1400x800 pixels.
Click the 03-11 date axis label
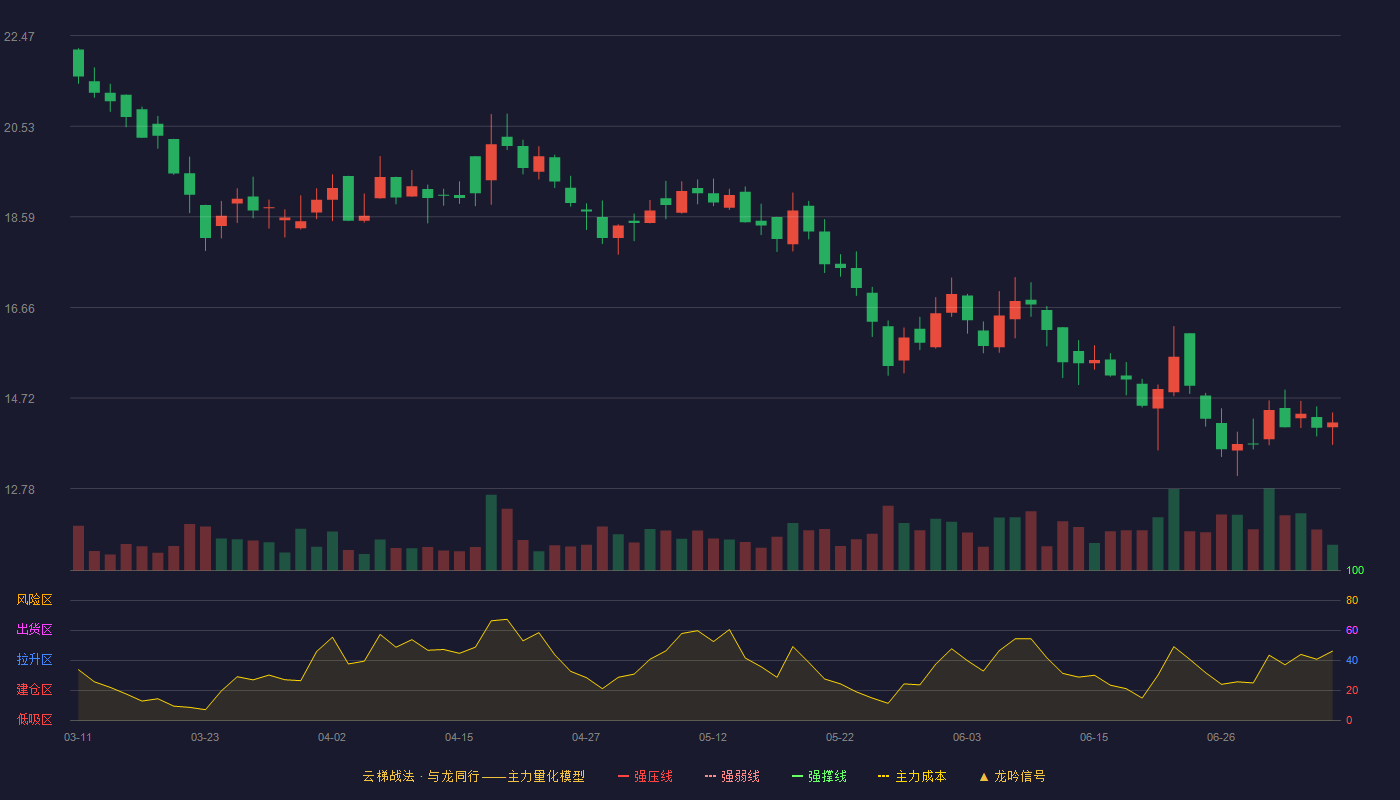click(x=78, y=737)
